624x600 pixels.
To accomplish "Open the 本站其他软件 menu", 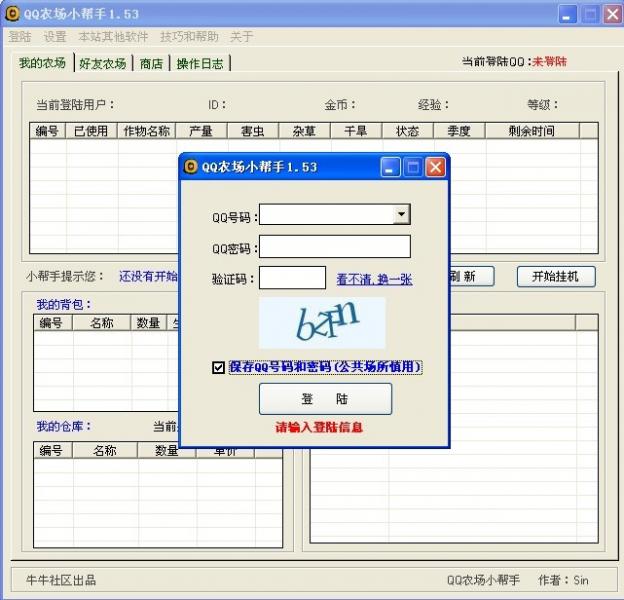I will [113, 37].
